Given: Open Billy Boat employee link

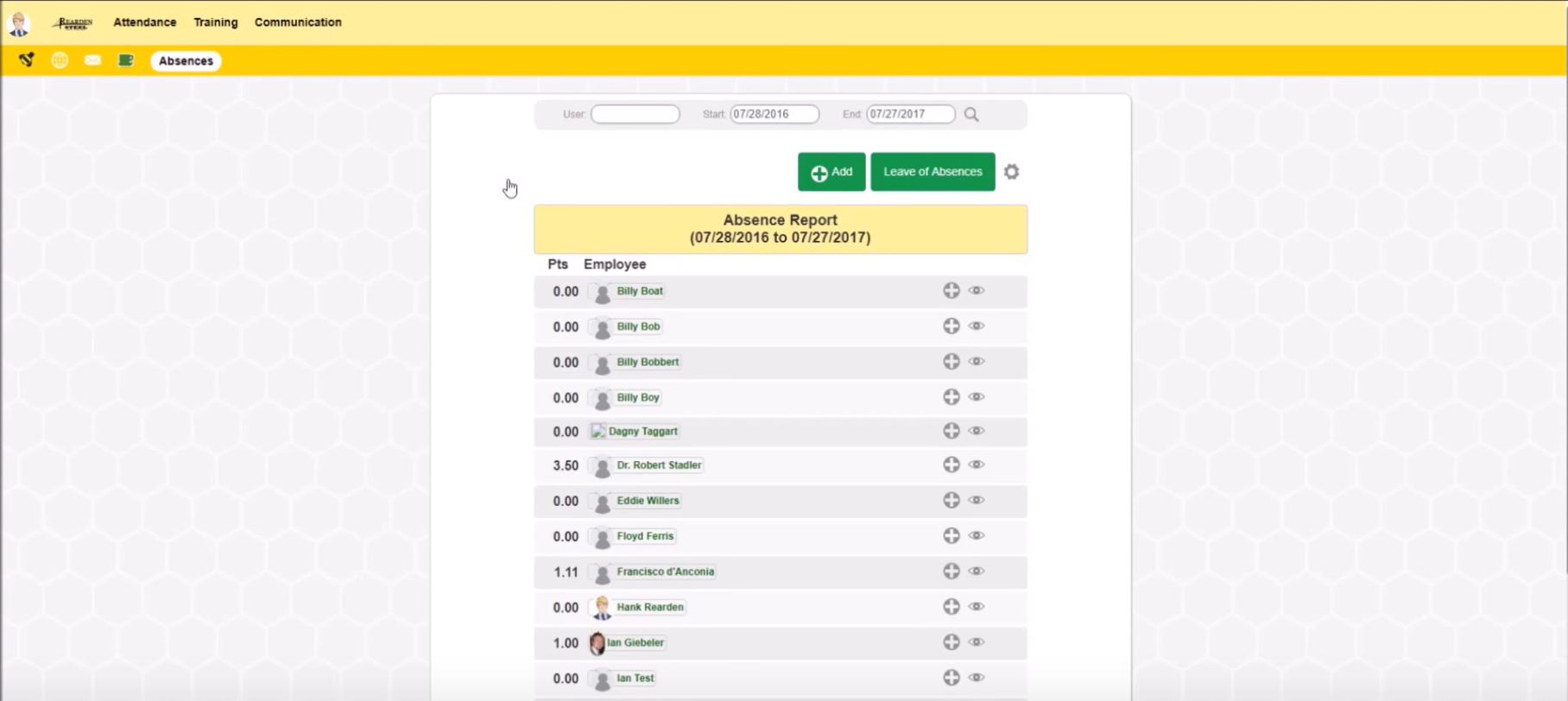Looking at the screenshot, I should coord(640,291).
